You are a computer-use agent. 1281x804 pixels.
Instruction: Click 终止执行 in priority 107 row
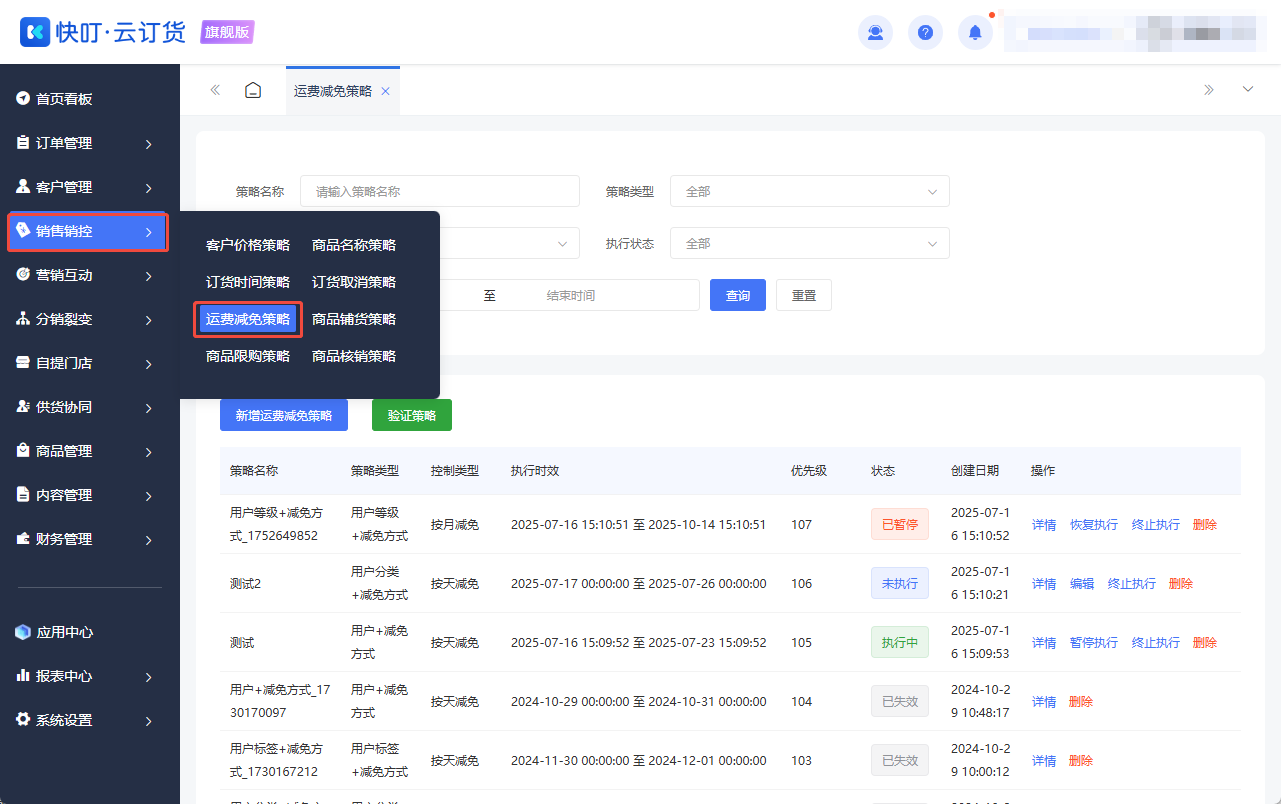point(1156,524)
